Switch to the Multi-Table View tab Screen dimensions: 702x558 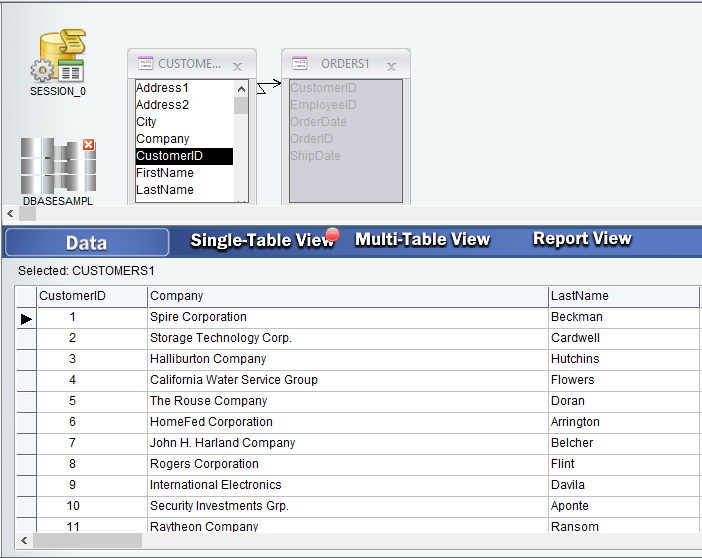[x=422, y=240]
